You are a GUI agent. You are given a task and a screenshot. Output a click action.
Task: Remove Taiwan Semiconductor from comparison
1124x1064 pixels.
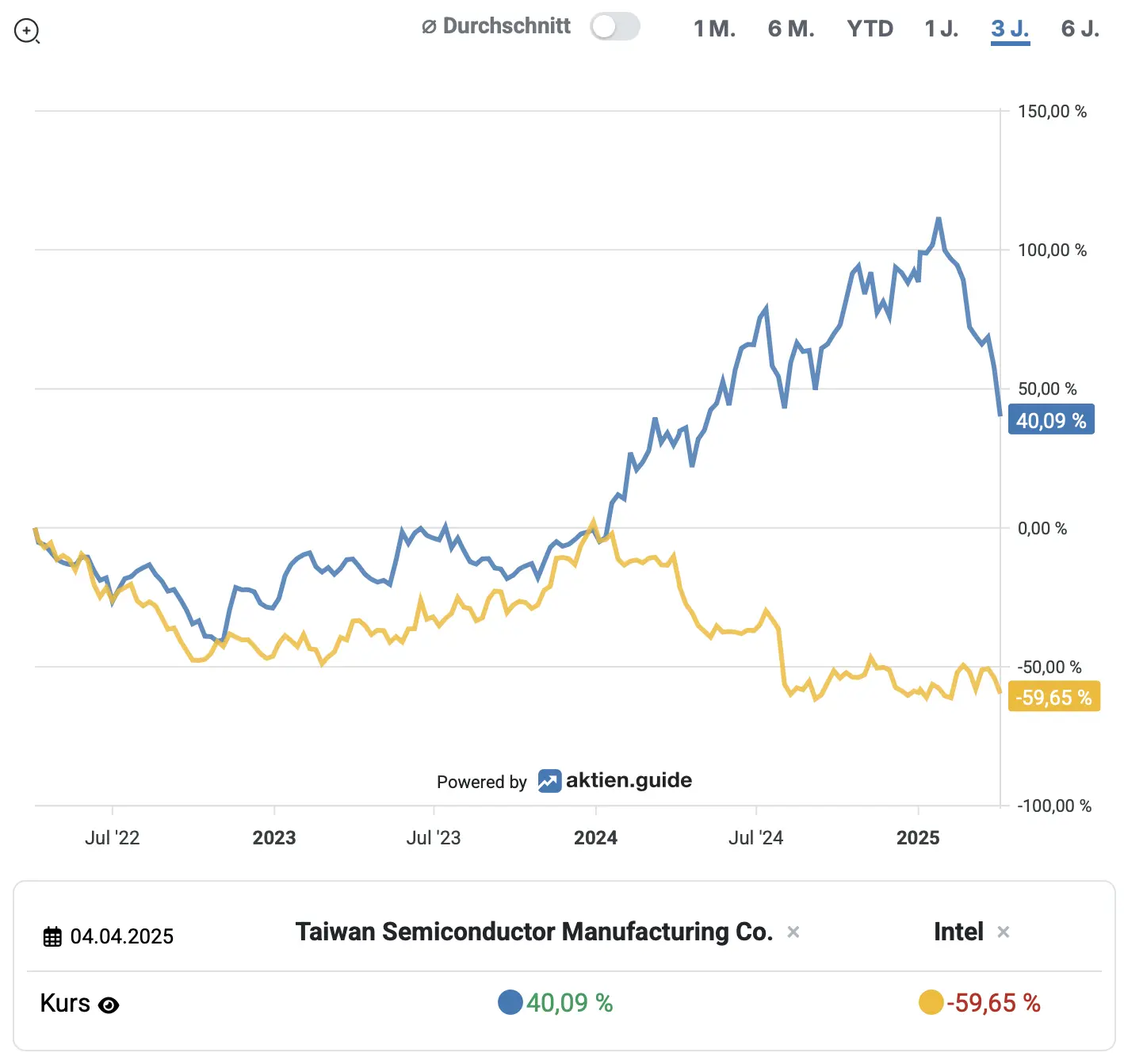[x=793, y=932]
